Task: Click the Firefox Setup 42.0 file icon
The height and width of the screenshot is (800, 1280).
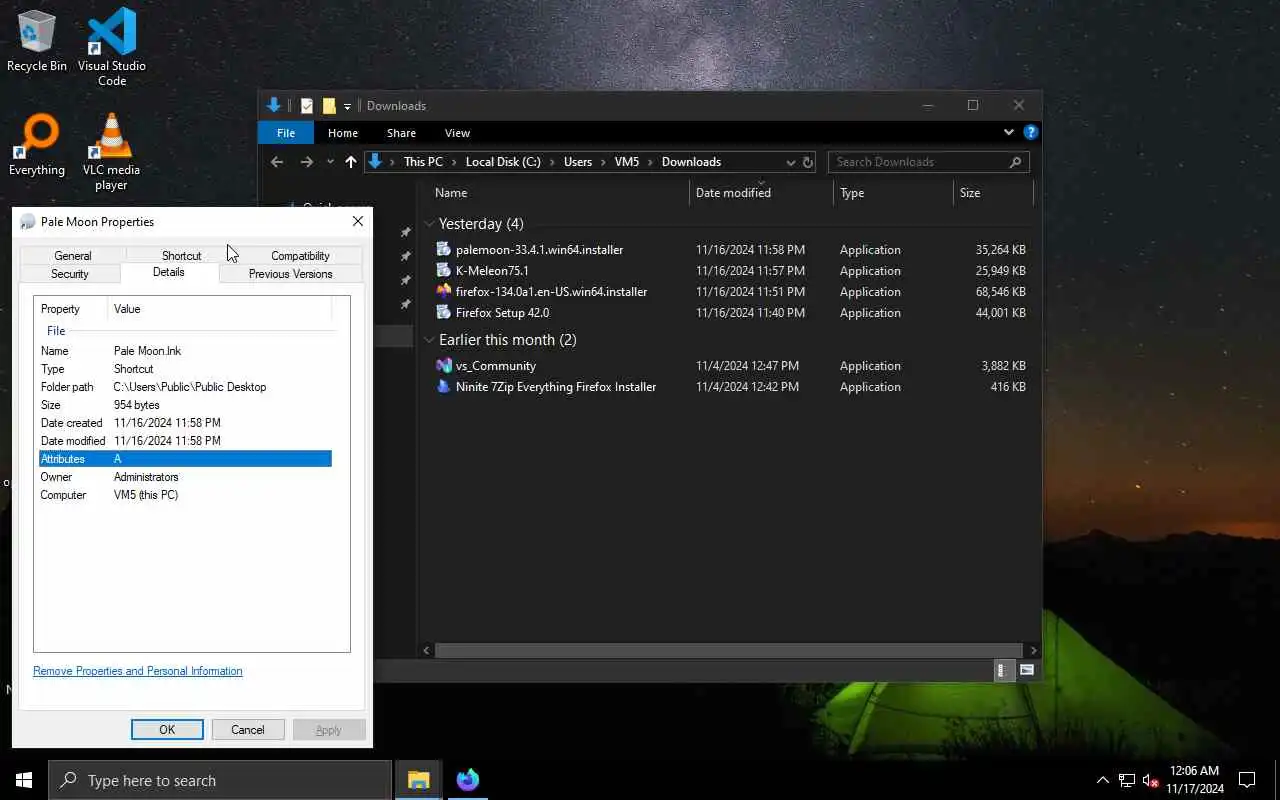Action: pyautogui.click(x=444, y=312)
